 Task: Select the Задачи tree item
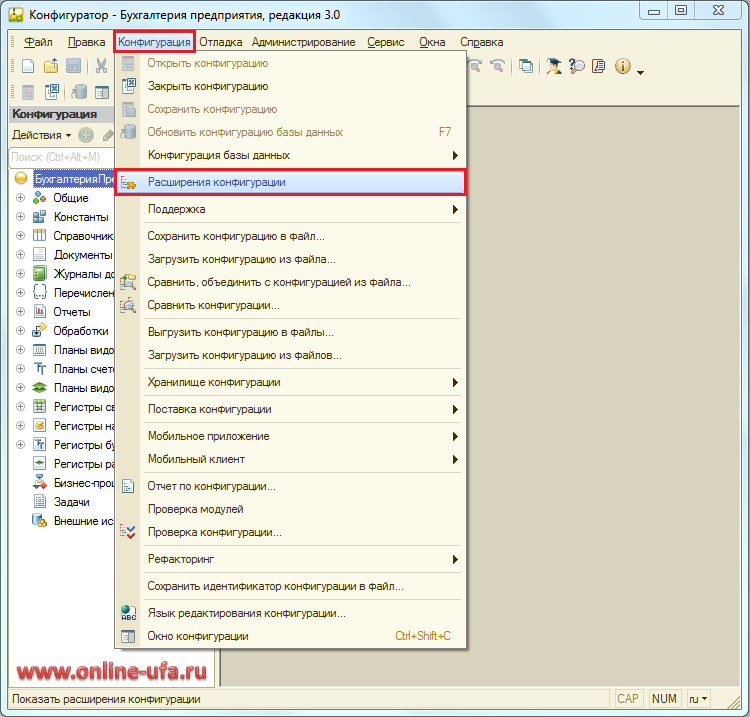click(x=72, y=502)
